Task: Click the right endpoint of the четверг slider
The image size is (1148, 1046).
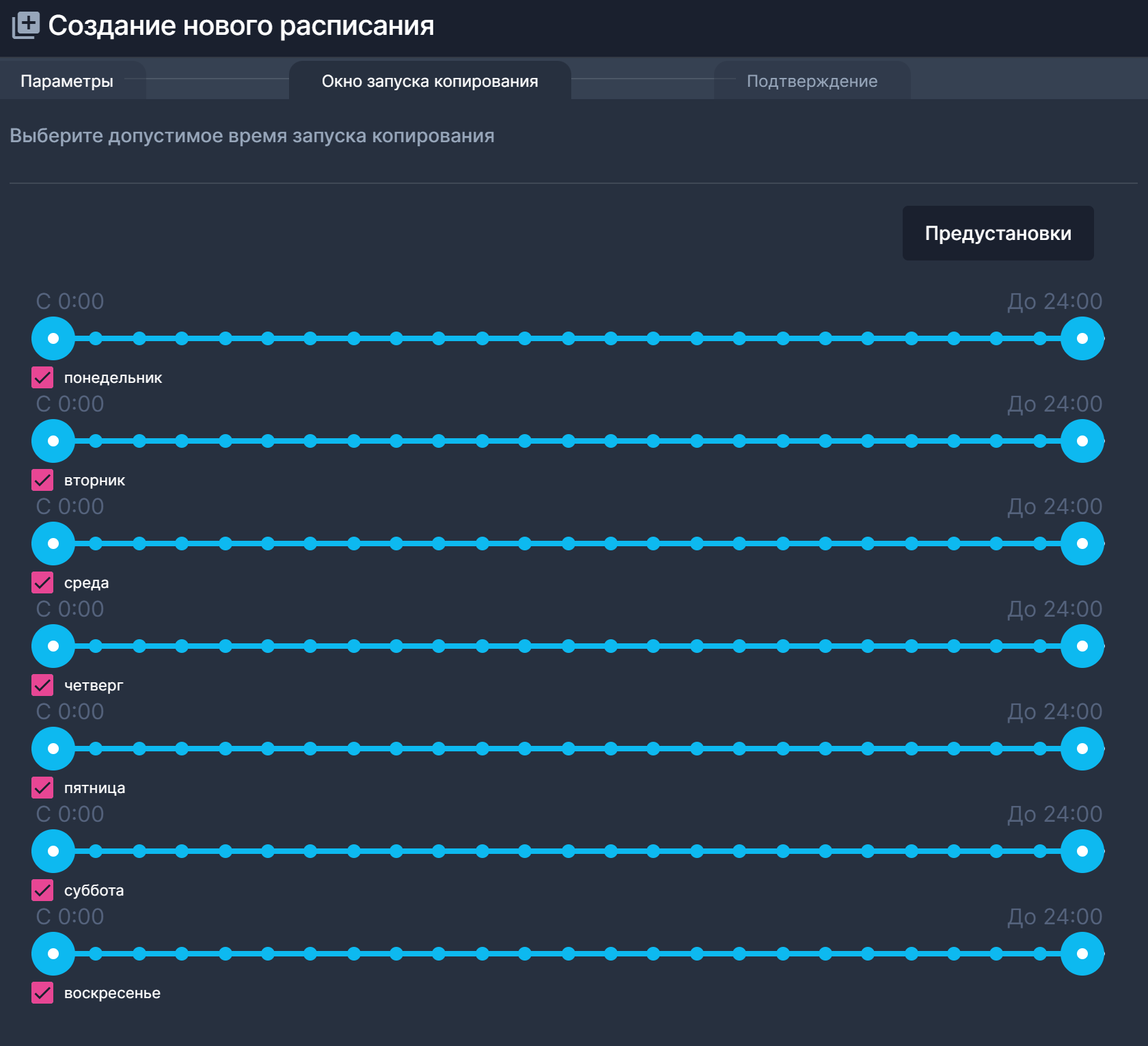Action: [x=1082, y=646]
